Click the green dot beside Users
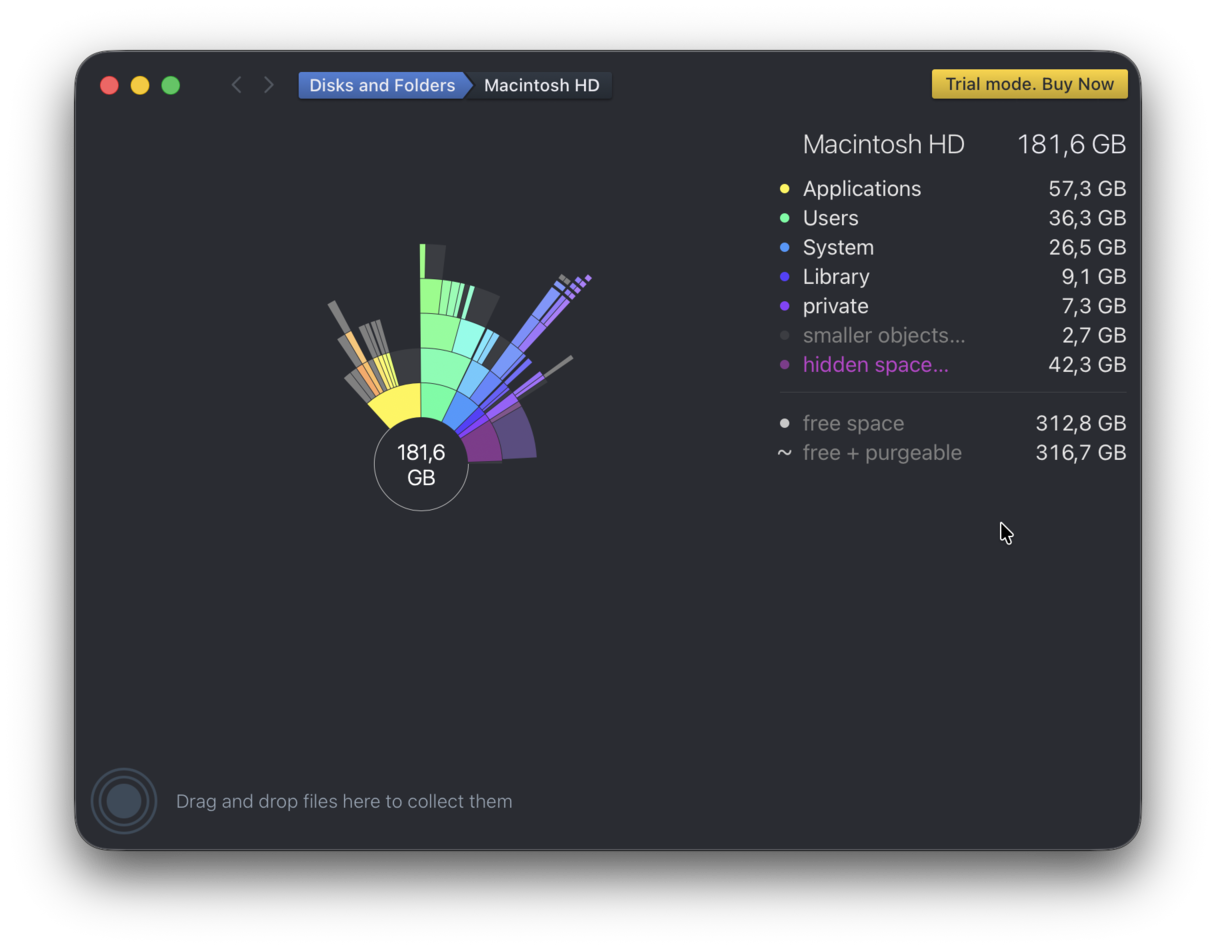Image resolution: width=1216 pixels, height=949 pixels. click(784, 217)
